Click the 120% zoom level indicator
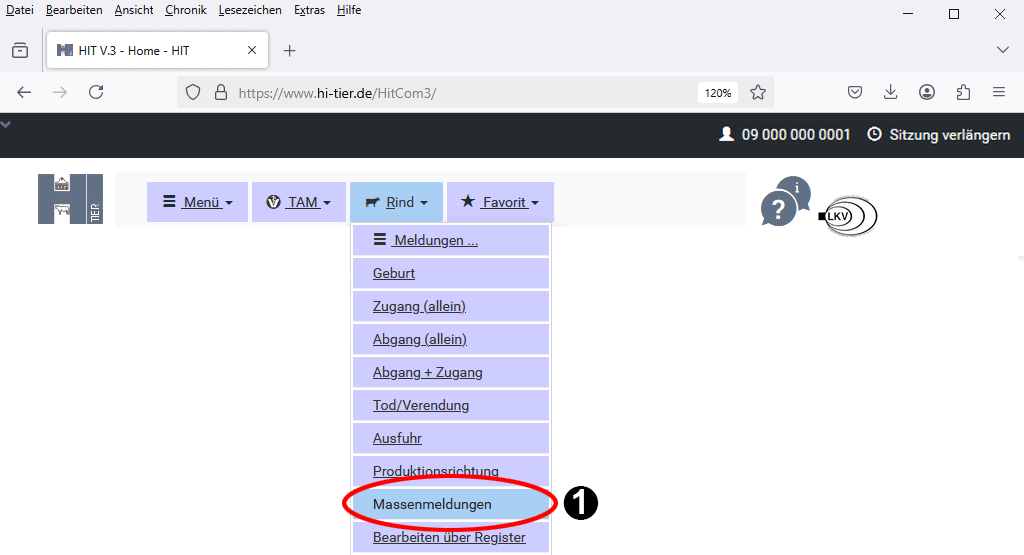This screenshot has height=555, width=1024. (717, 92)
